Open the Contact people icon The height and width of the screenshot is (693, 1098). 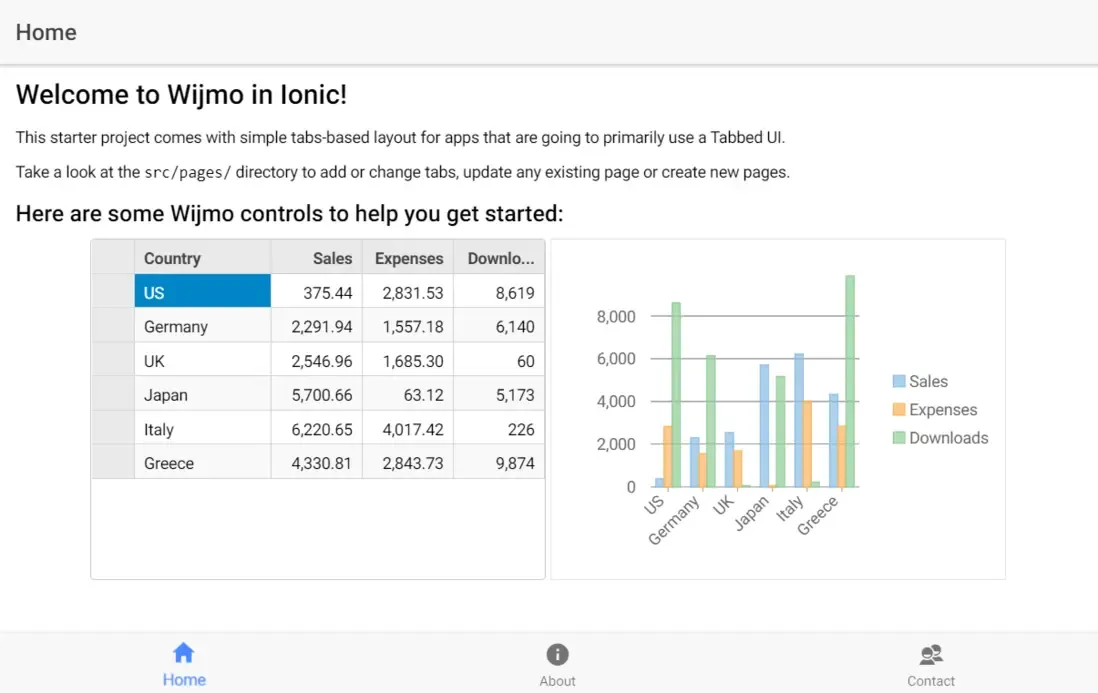tap(931, 654)
